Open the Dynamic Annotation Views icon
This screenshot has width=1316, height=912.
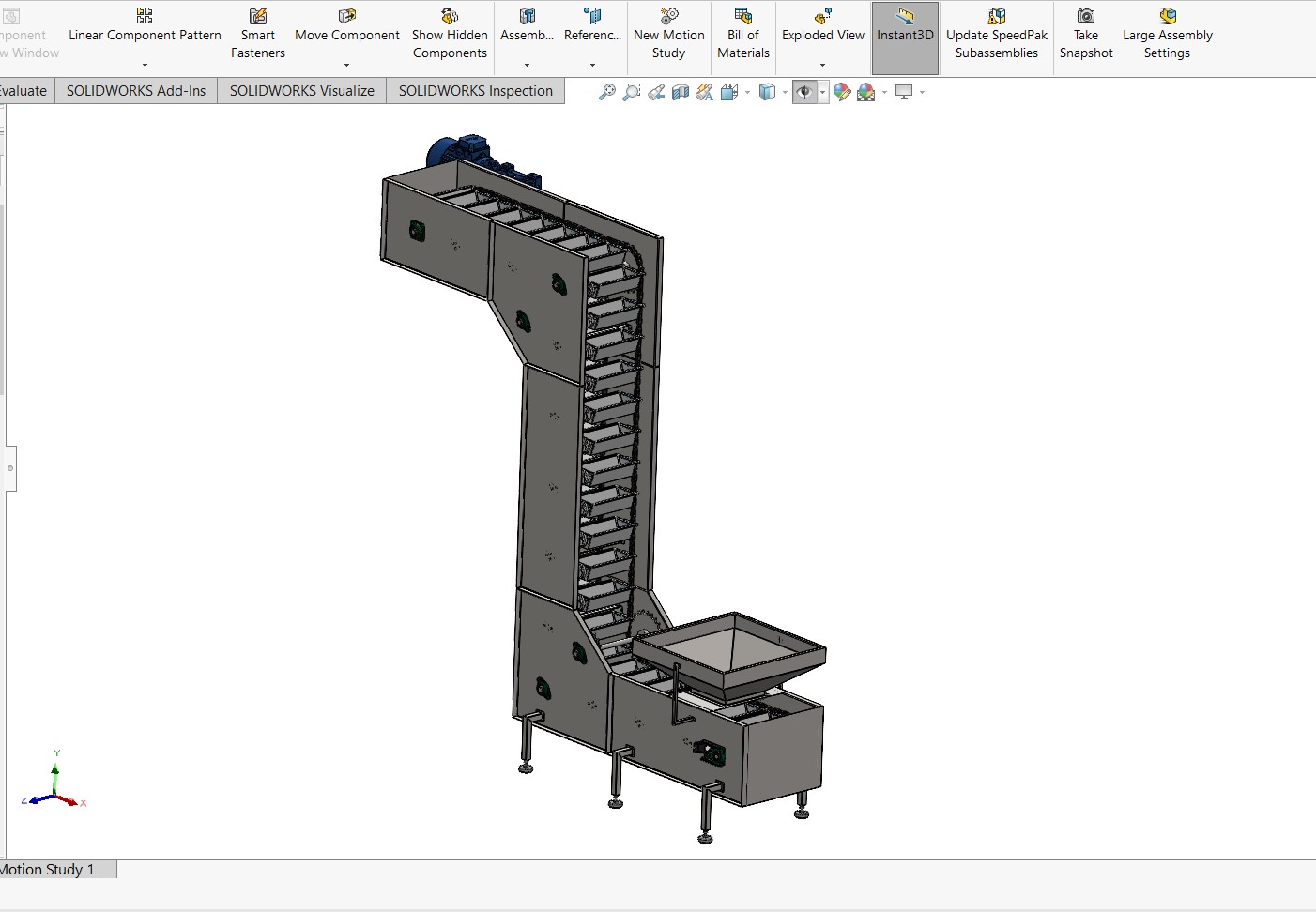click(705, 92)
